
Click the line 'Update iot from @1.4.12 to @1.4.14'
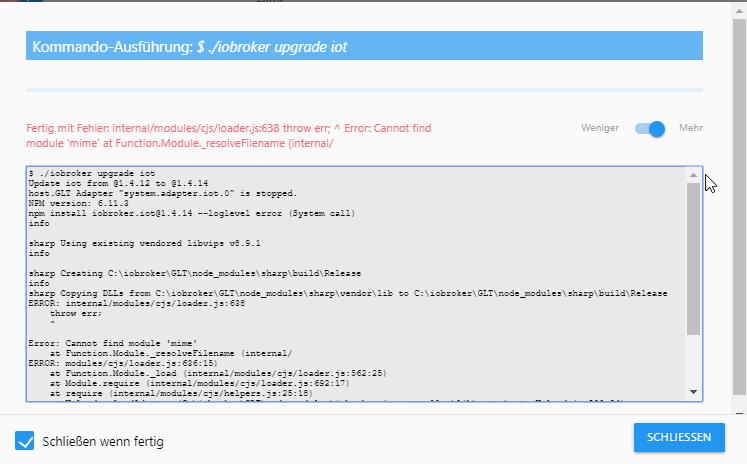[118, 183]
